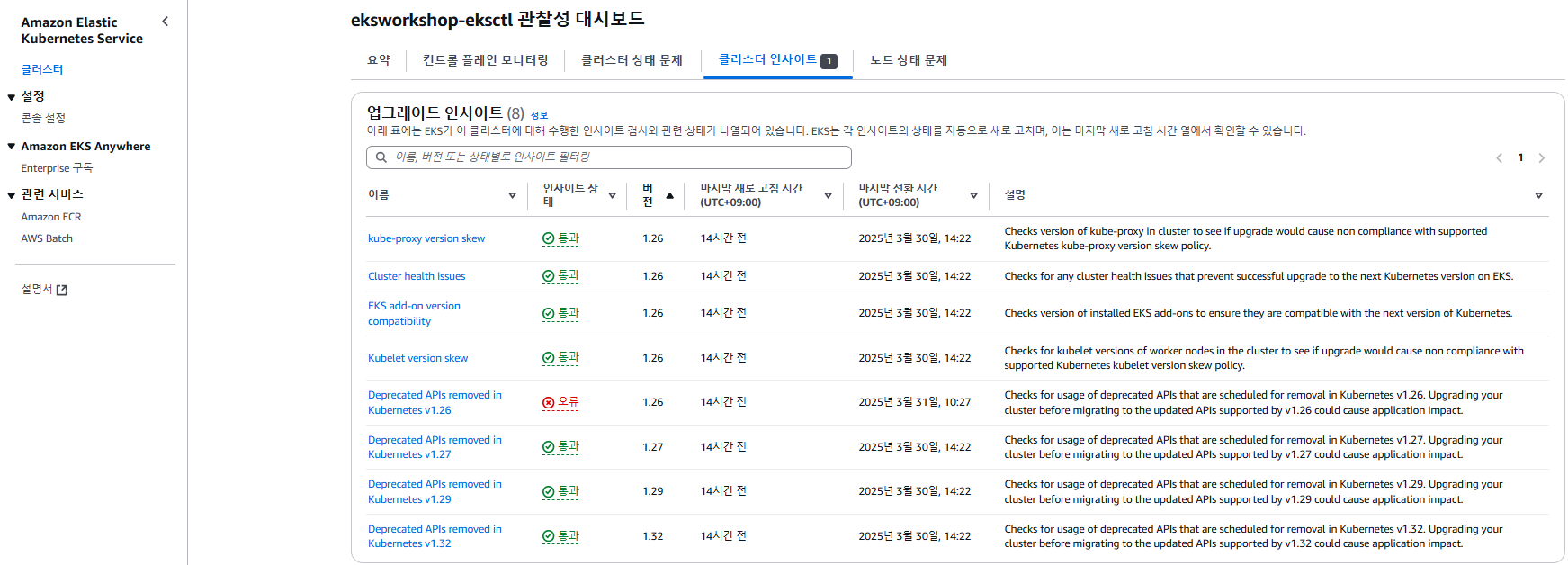
Task: Open the external-link icon next to 설명서
Action: (x=62, y=290)
